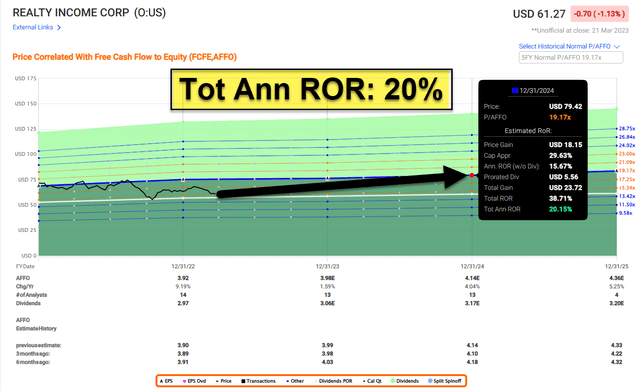Select the 12/31/24 date below the chart

coord(472,266)
